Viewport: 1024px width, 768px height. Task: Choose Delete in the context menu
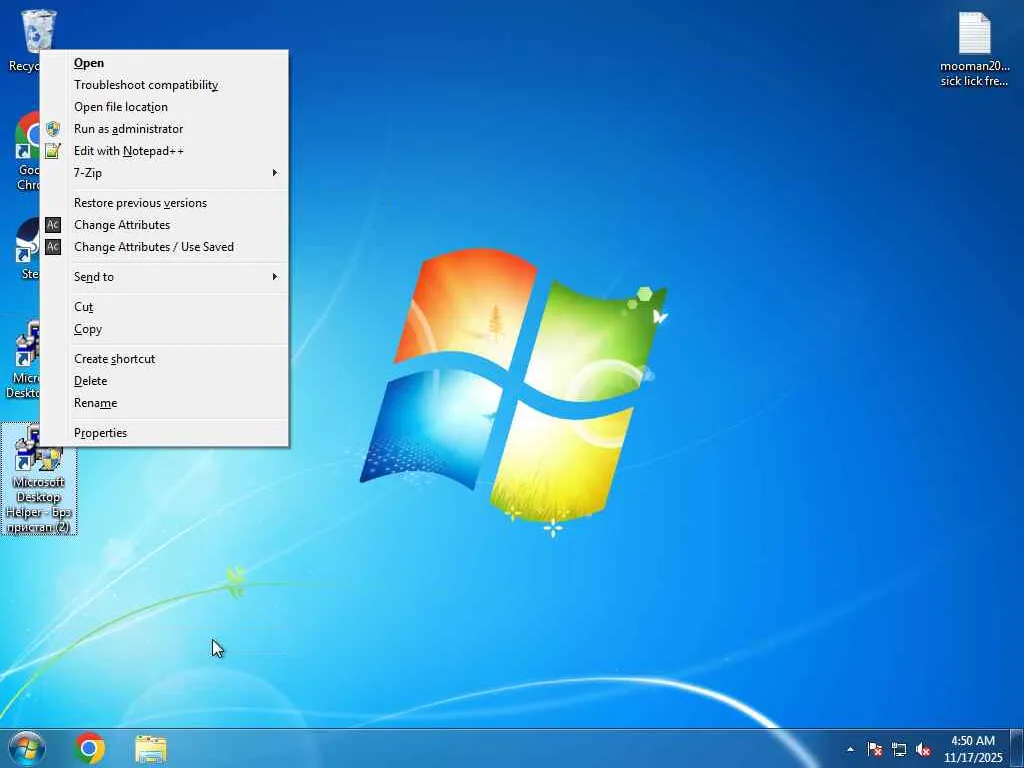pyautogui.click(x=164, y=381)
